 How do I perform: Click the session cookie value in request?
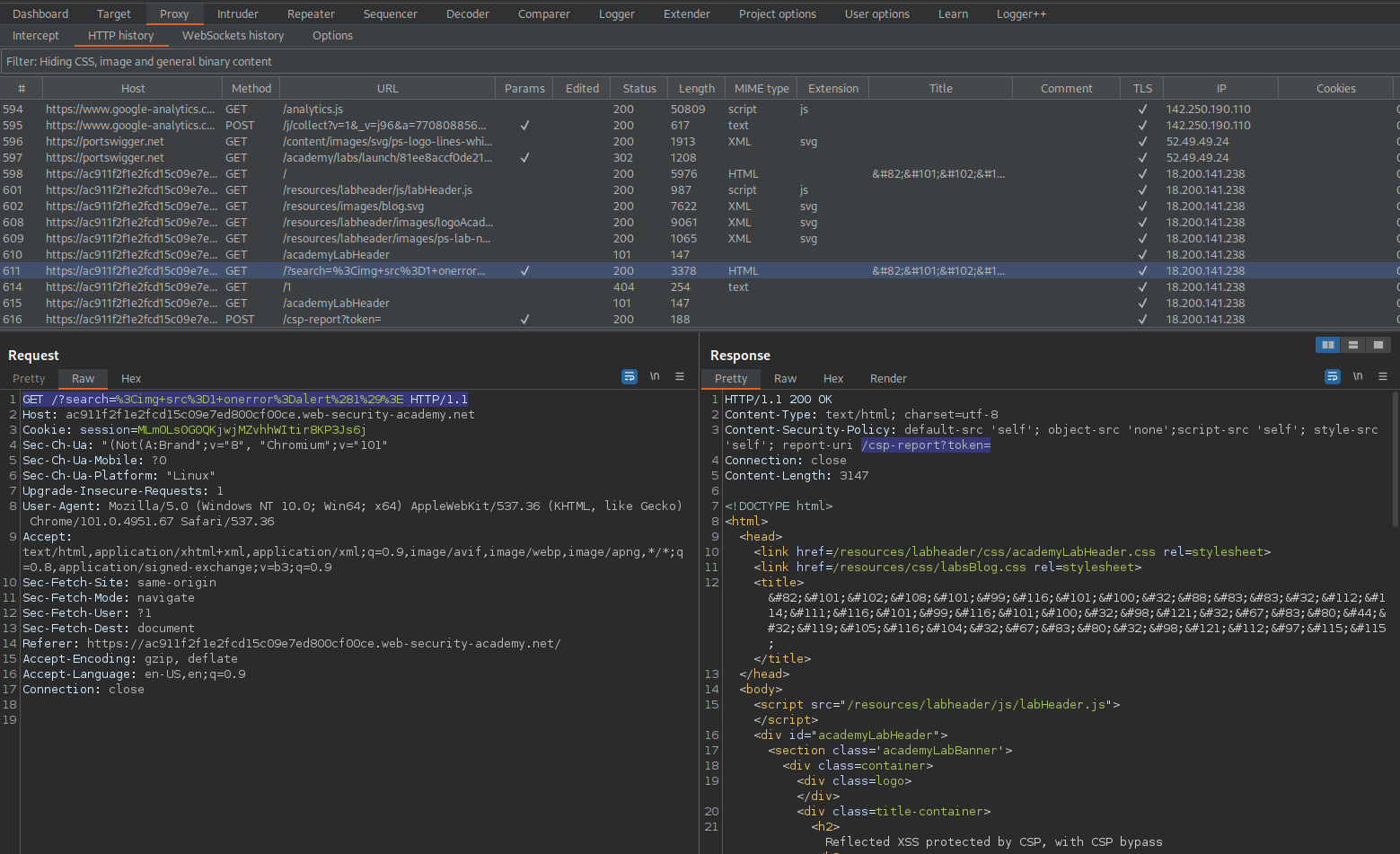pyautogui.click(x=251, y=430)
